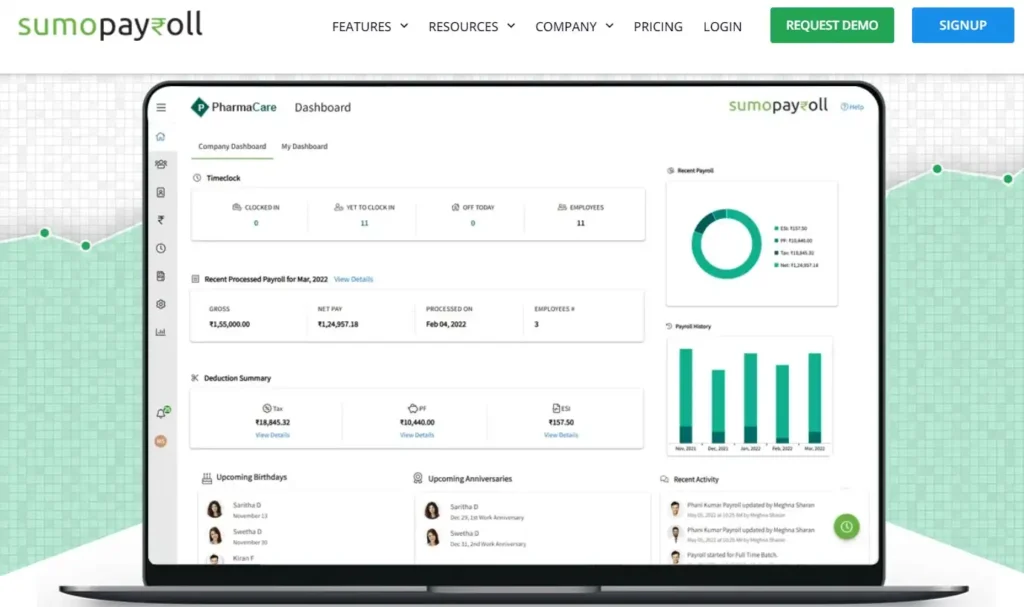
Task: Click the Net legend color swatch
Action: (x=776, y=265)
